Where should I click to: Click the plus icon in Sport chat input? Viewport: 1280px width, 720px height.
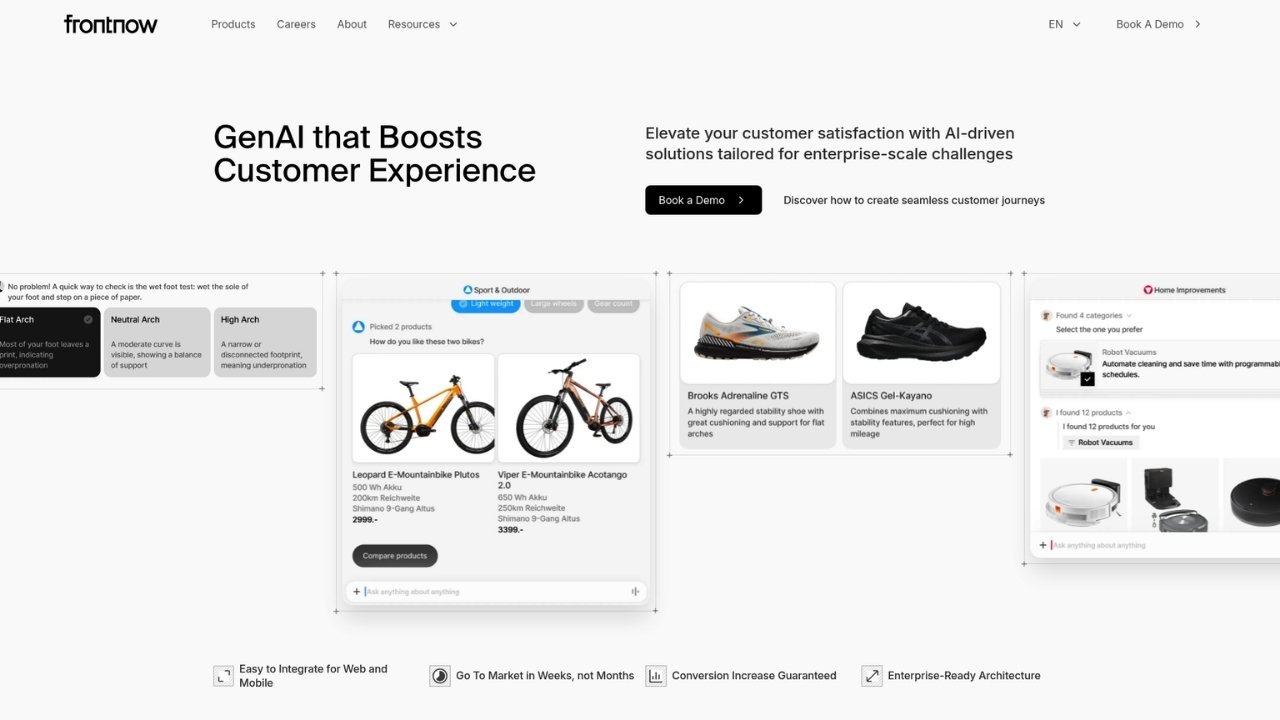coord(356,592)
